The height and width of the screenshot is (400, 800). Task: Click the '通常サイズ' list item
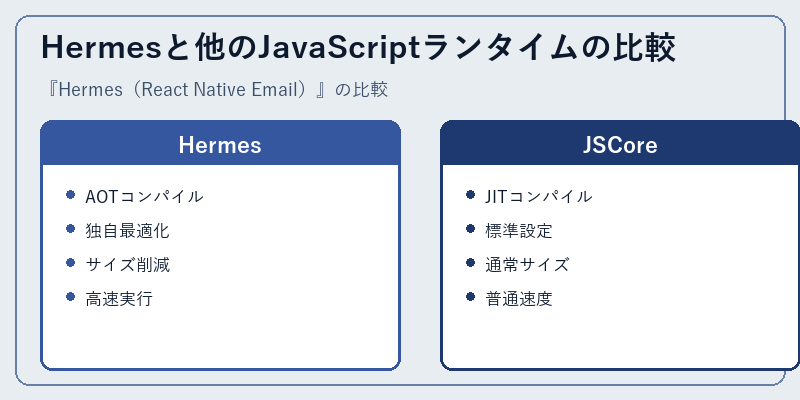518,265
